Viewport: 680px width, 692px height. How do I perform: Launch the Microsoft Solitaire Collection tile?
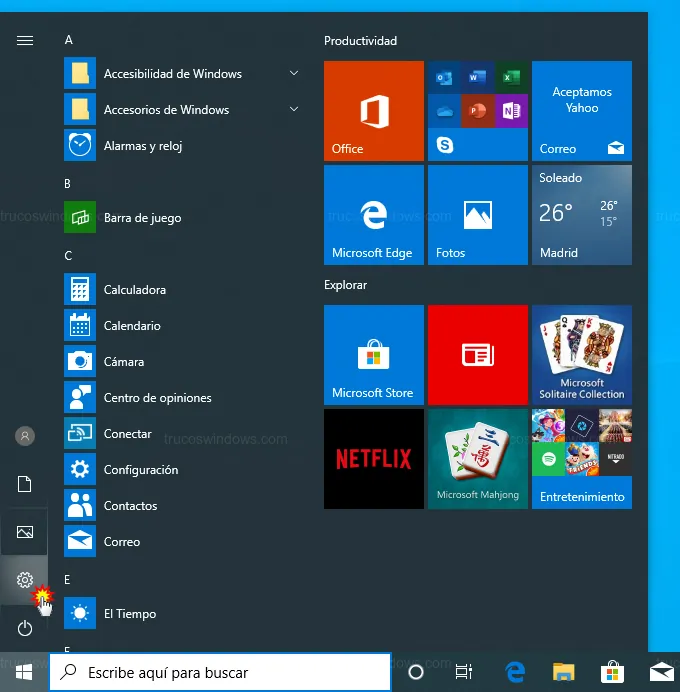[x=582, y=355]
